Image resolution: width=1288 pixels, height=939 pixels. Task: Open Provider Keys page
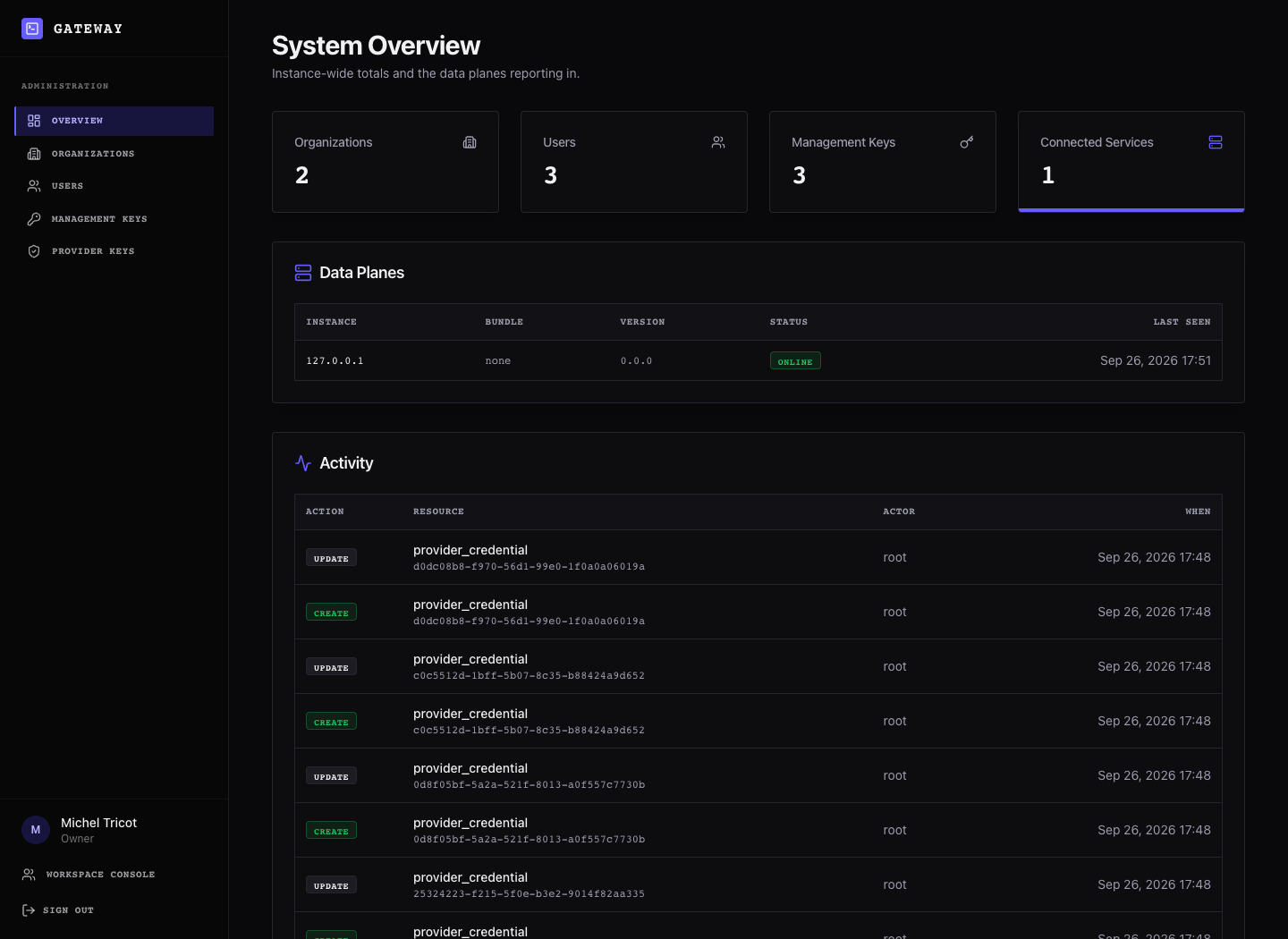coord(114,251)
